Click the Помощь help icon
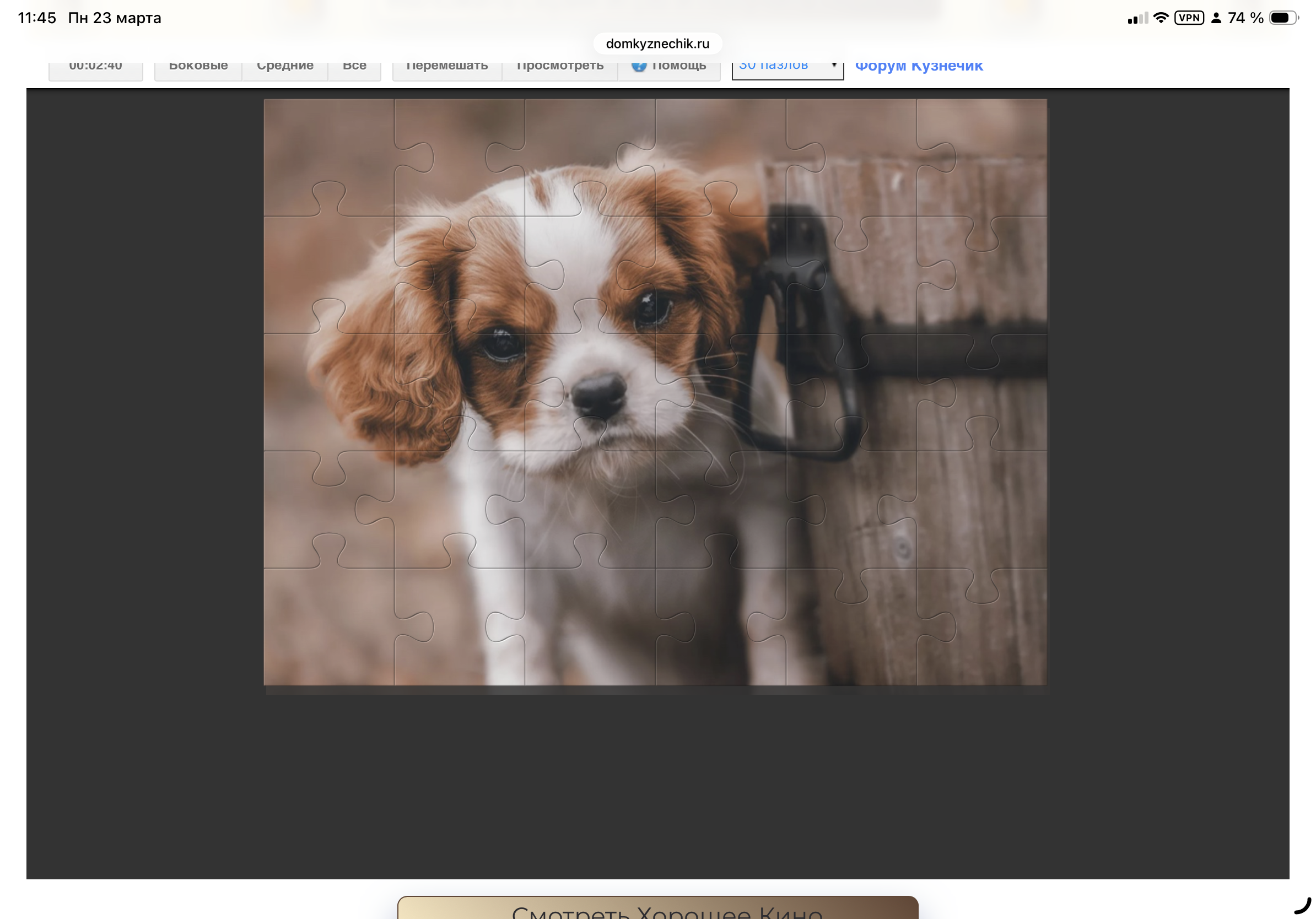 (639, 66)
